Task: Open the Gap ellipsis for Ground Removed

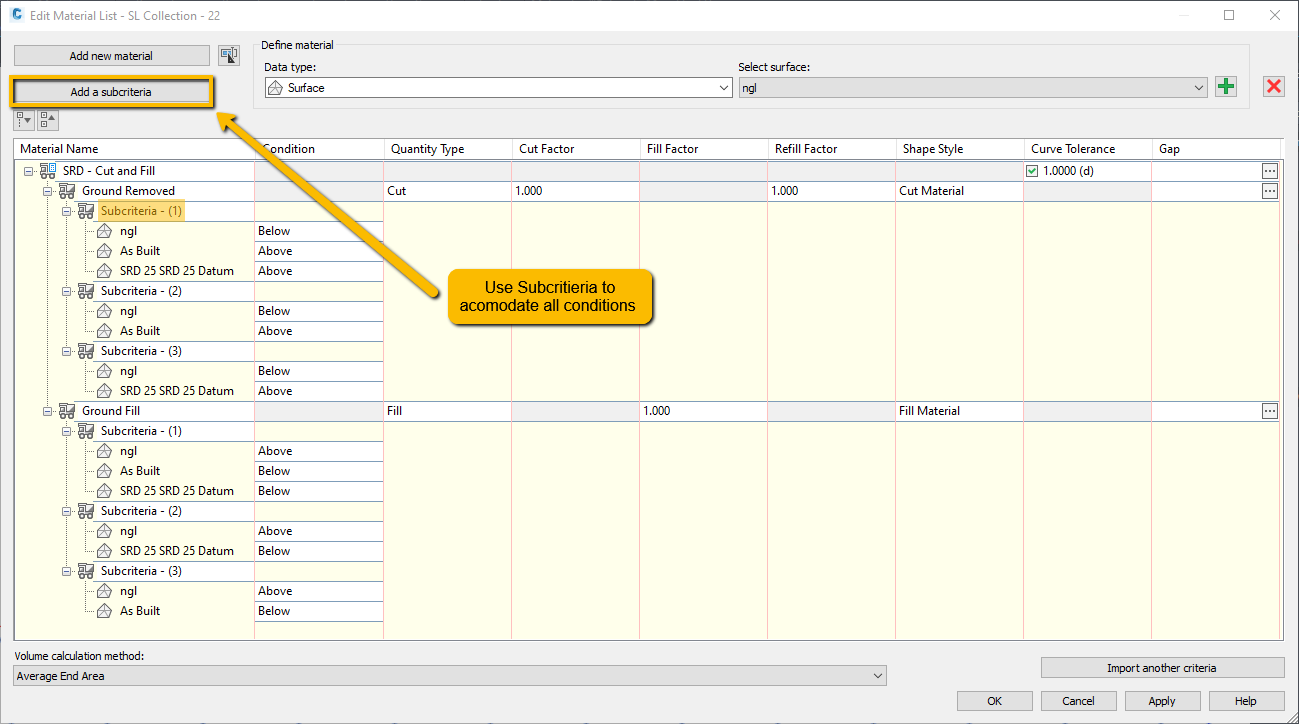Action: click(1269, 190)
